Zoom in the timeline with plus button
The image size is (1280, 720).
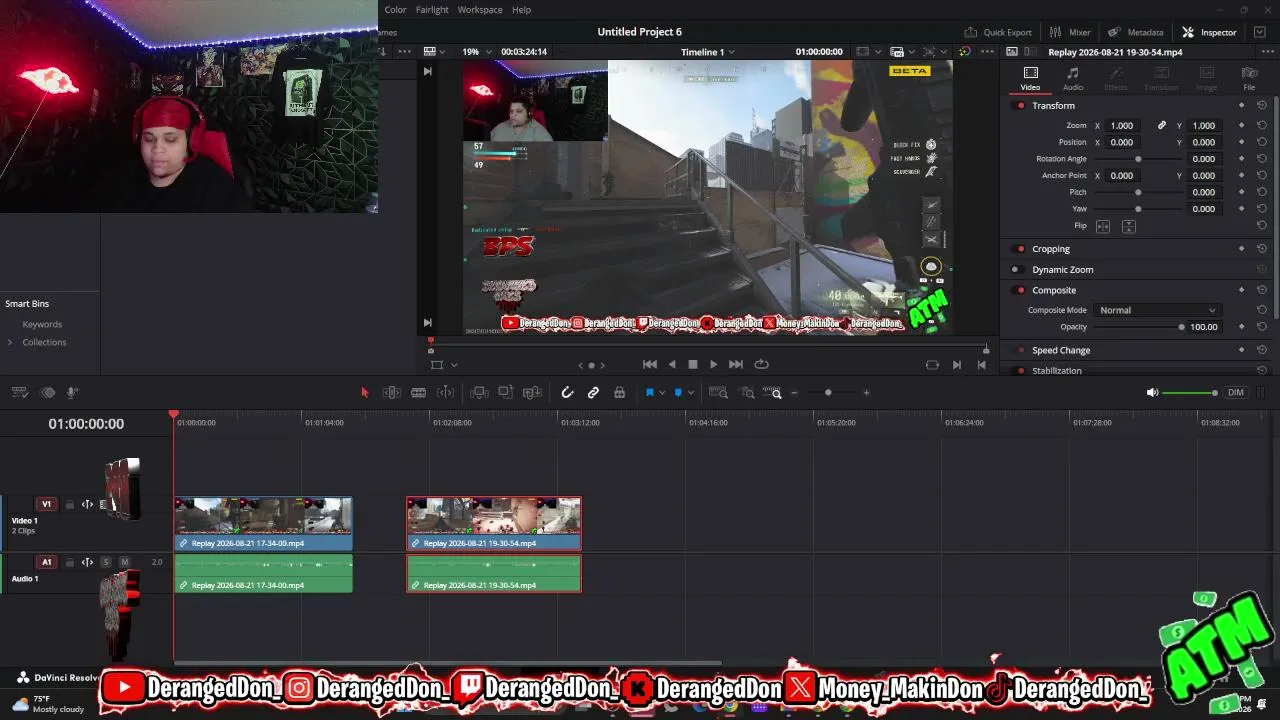click(x=866, y=393)
